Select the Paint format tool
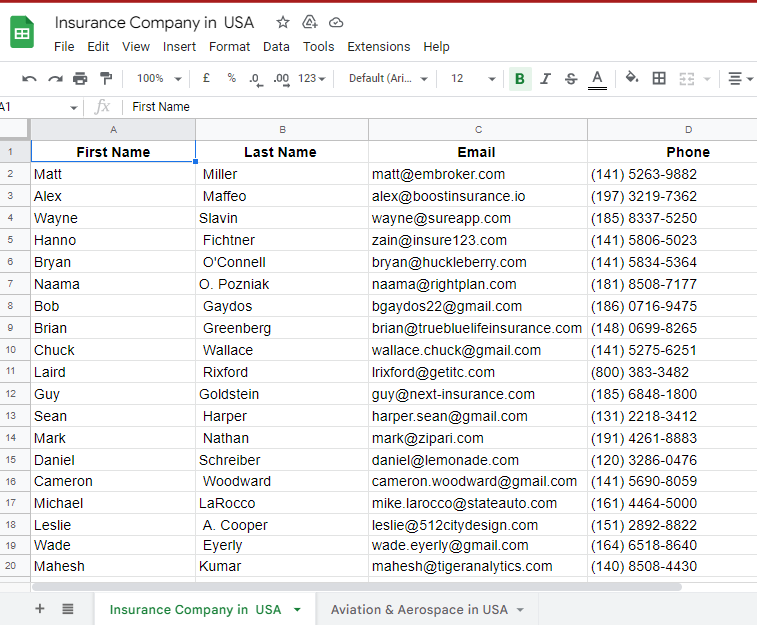757x625 pixels. [x=106, y=78]
